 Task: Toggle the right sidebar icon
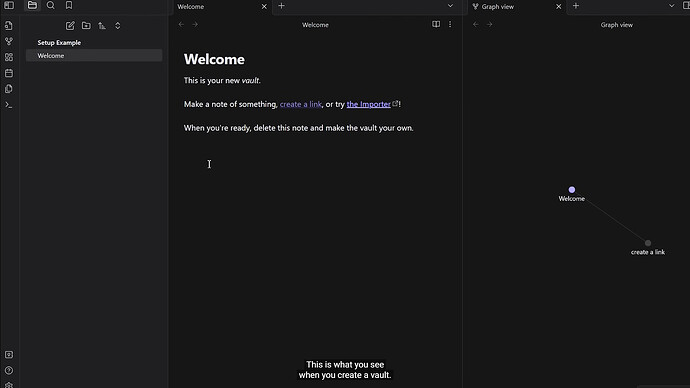(686, 6)
